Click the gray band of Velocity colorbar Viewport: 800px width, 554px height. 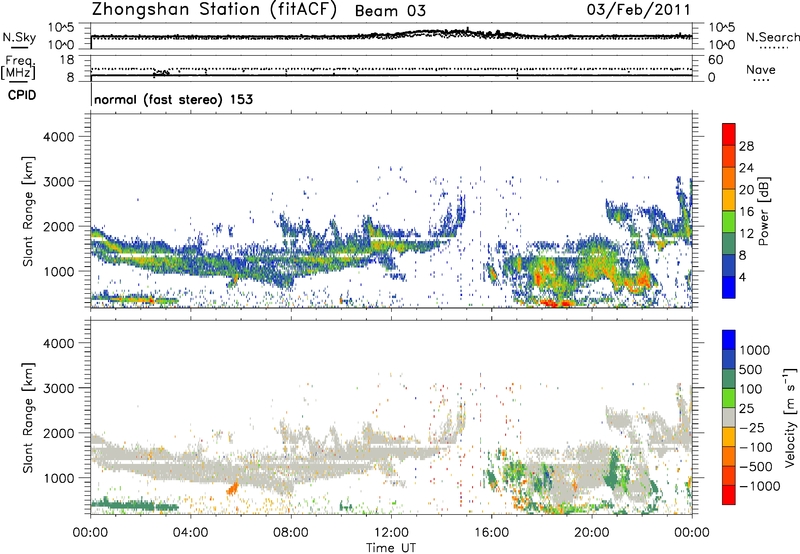(729, 417)
